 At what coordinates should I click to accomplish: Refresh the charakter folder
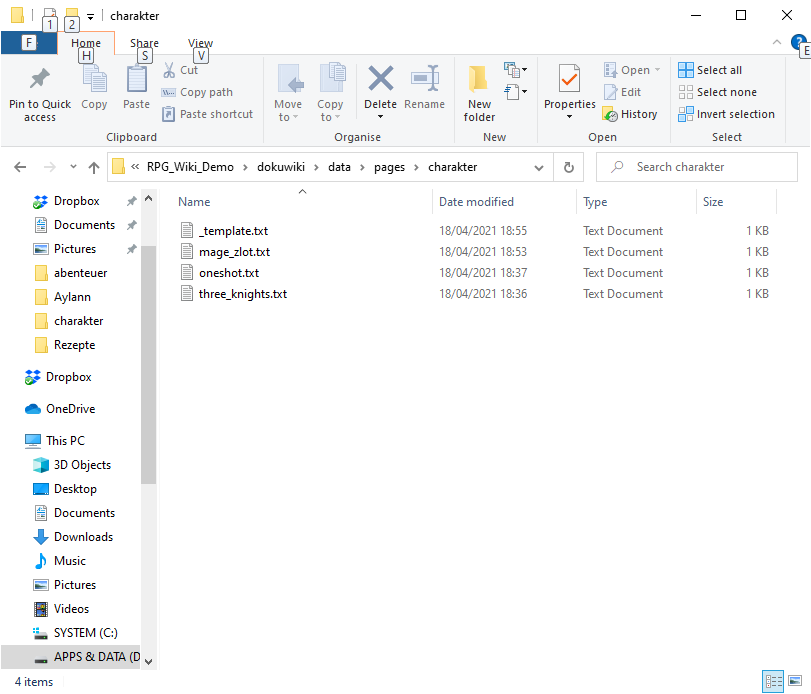tap(568, 168)
